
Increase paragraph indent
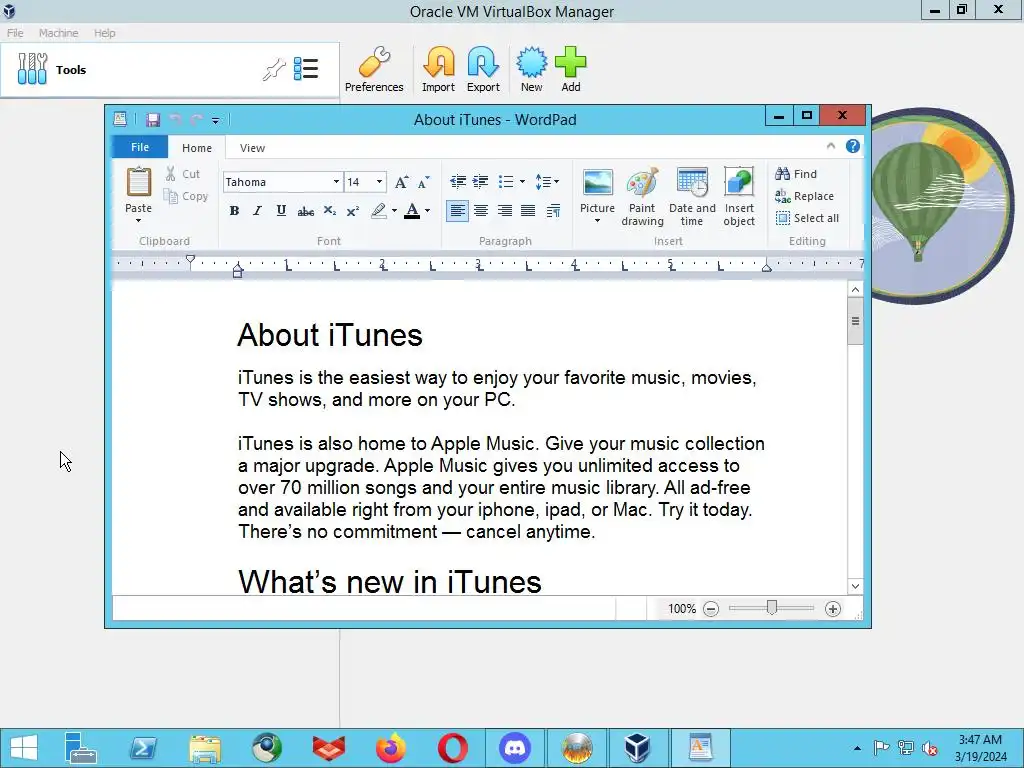coord(481,182)
